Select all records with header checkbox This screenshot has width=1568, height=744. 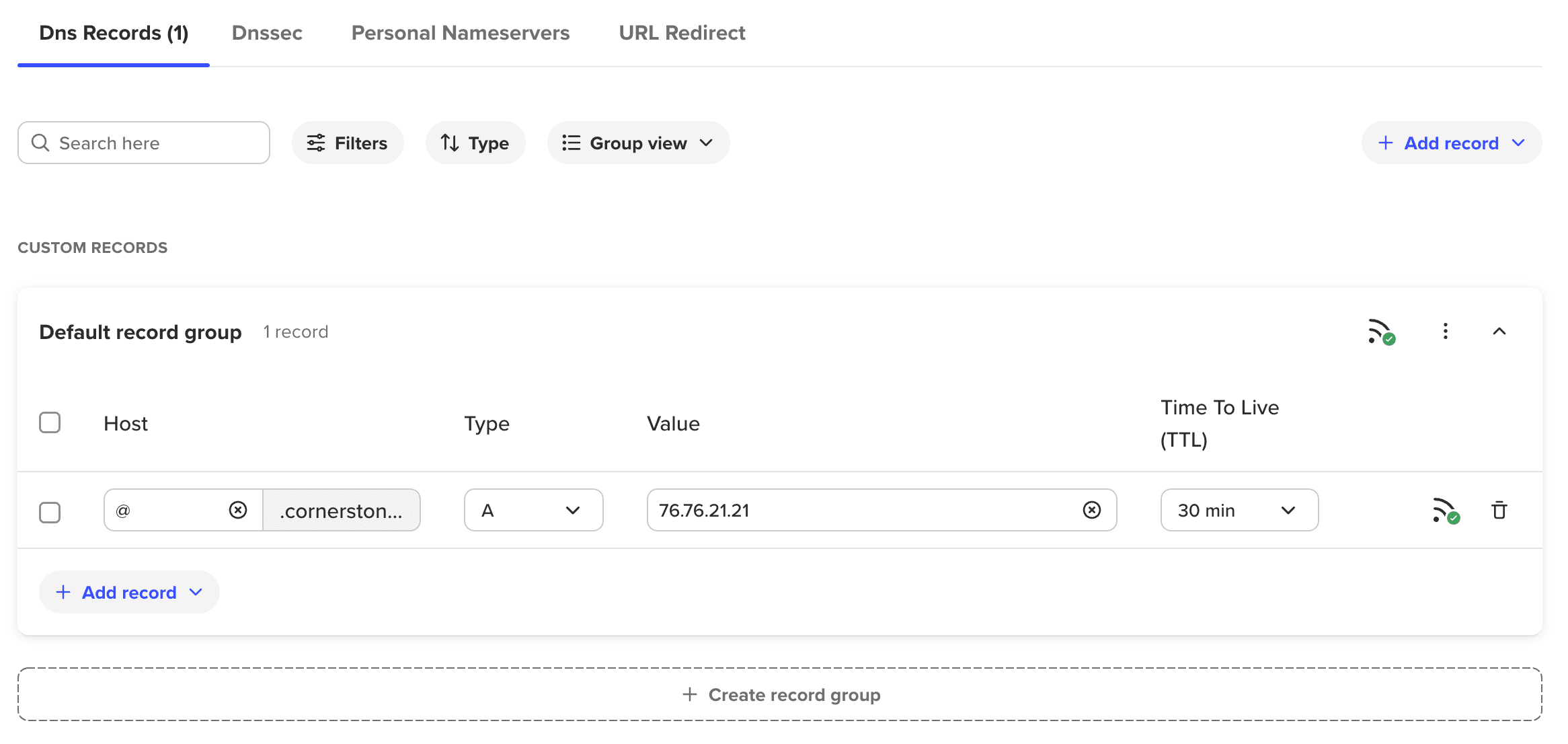pyautogui.click(x=50, y=422)
